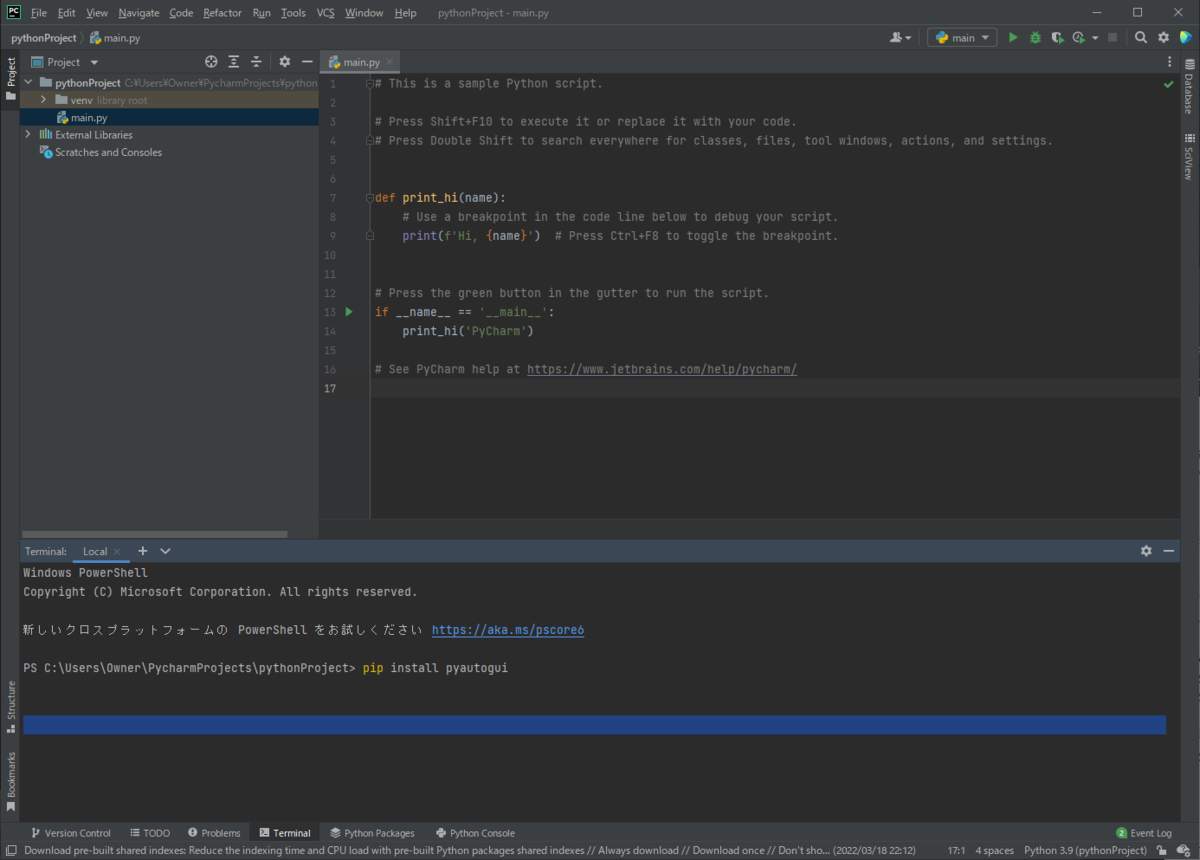The height and width of the screenshot is (860, 1200).
Task: Close the Local terminal tab
Action: tap(117, 551)
